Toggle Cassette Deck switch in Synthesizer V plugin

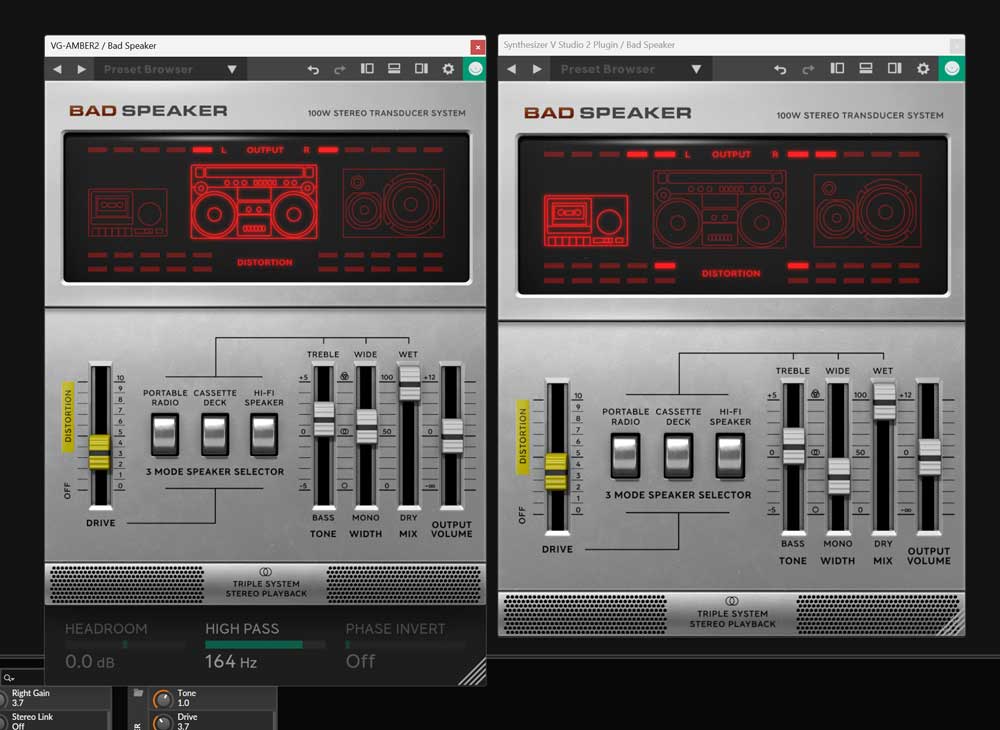pos(678,455)
